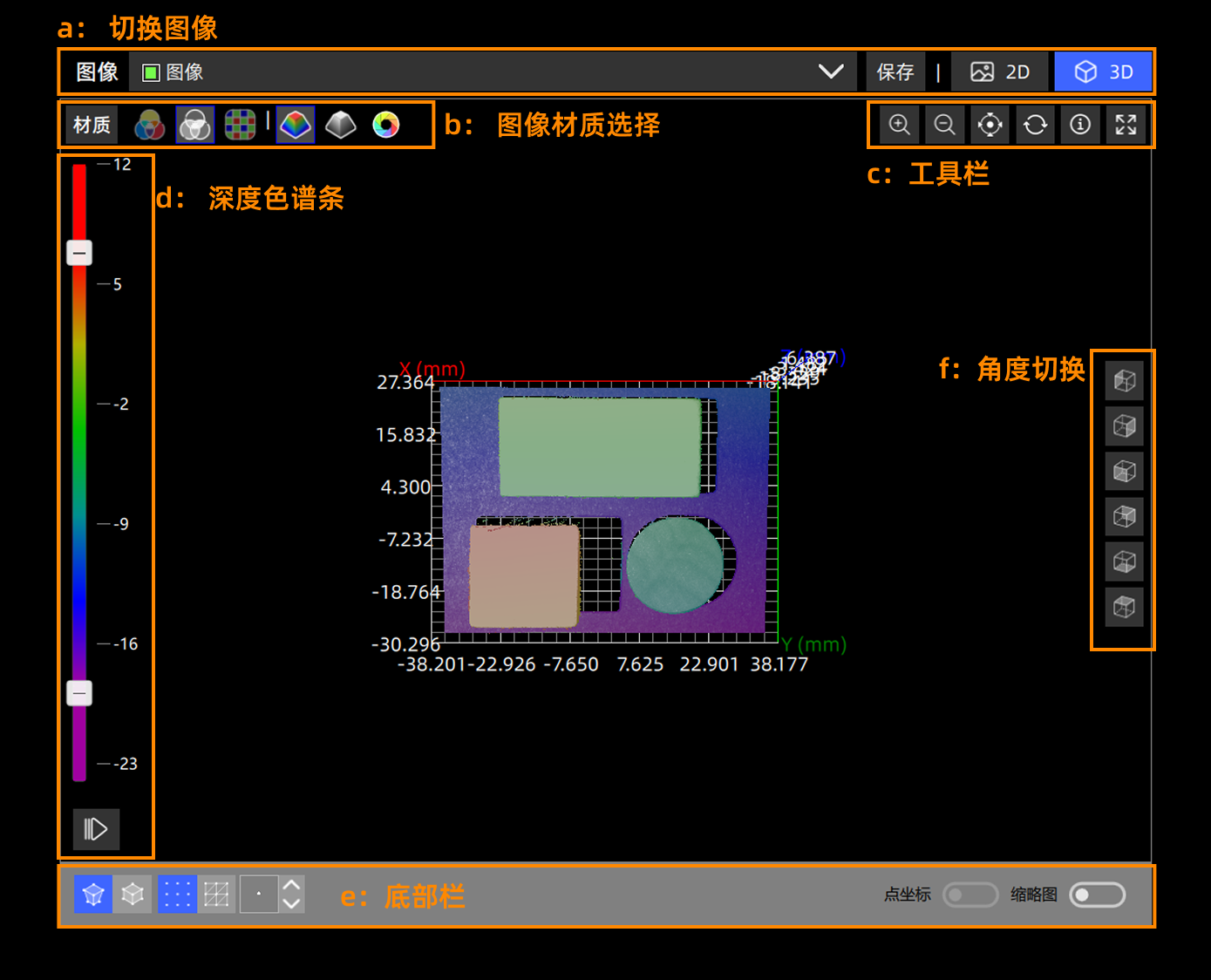Click the axis value 7.625
This screenshot has height=980, width=1211.
click(640, 664)
